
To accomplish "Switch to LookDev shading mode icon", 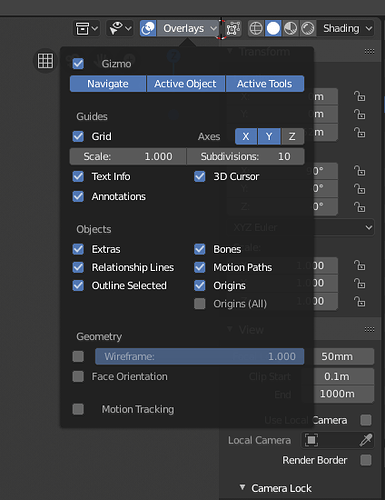I will click(x=290, y=28).
